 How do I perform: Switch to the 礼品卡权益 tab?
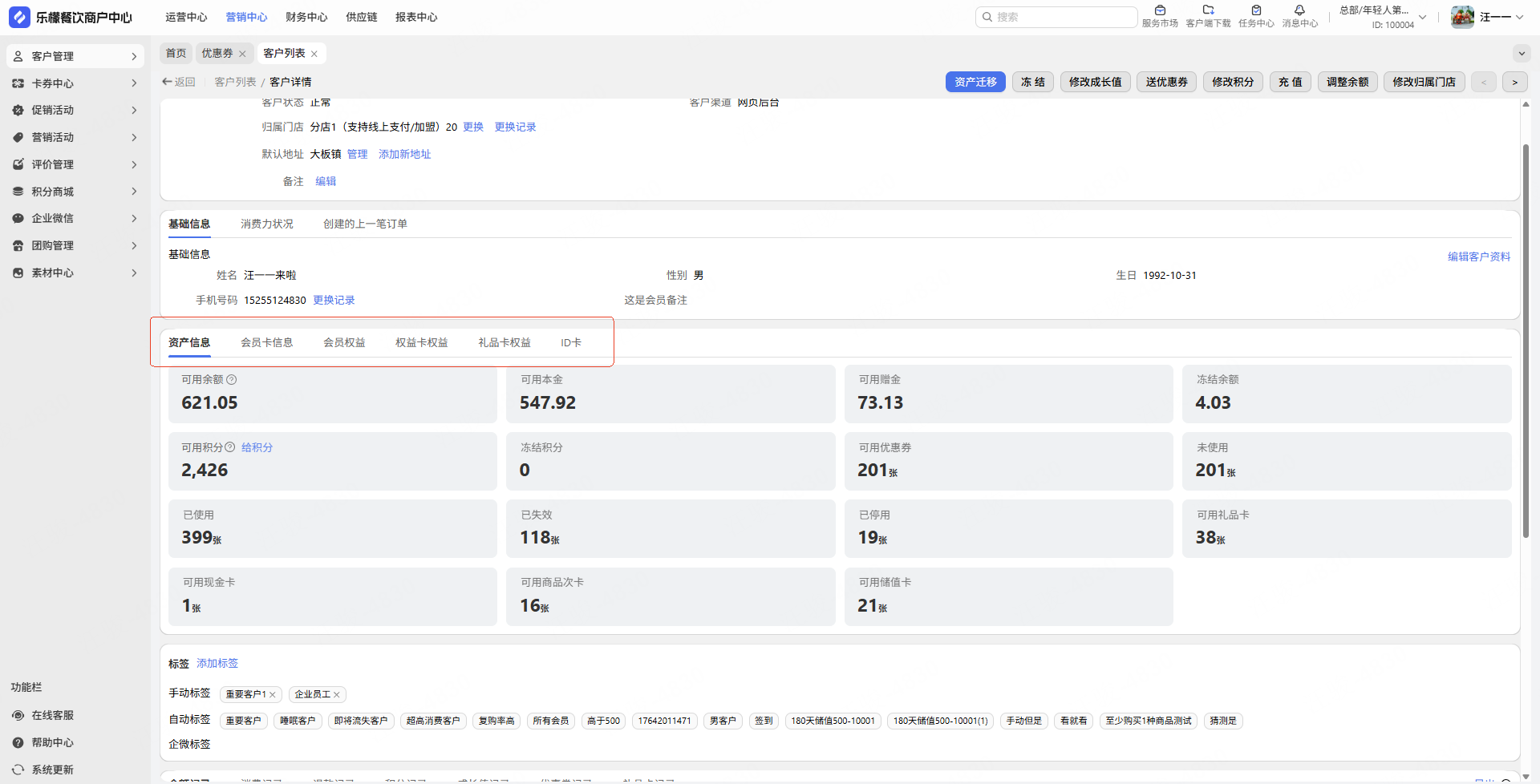pyautogui.click(x=505, y=342)
